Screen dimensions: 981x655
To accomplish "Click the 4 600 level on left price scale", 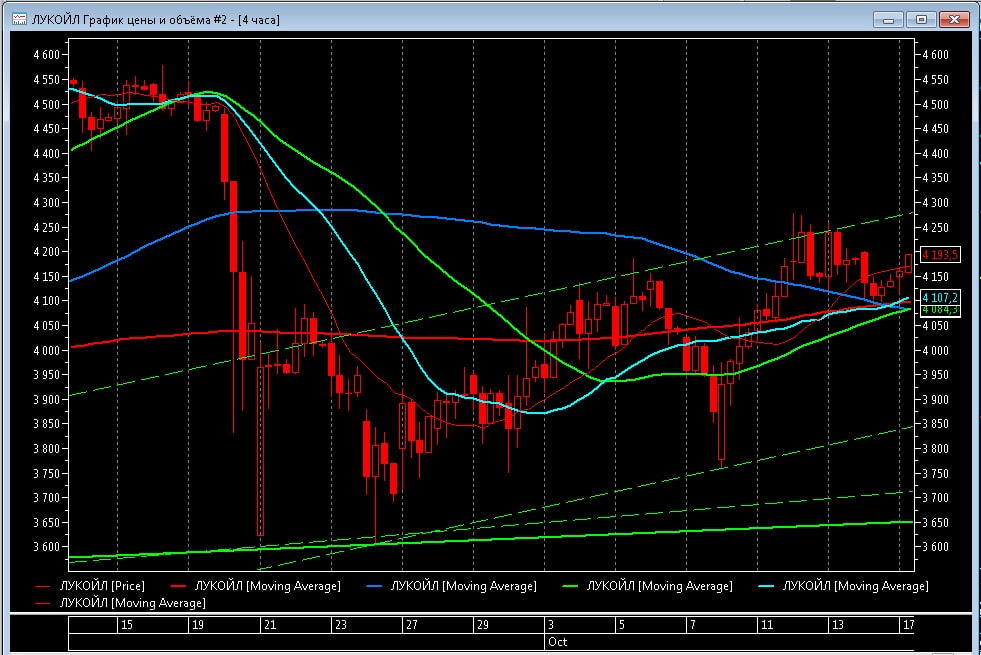I will tap(46, 54).
